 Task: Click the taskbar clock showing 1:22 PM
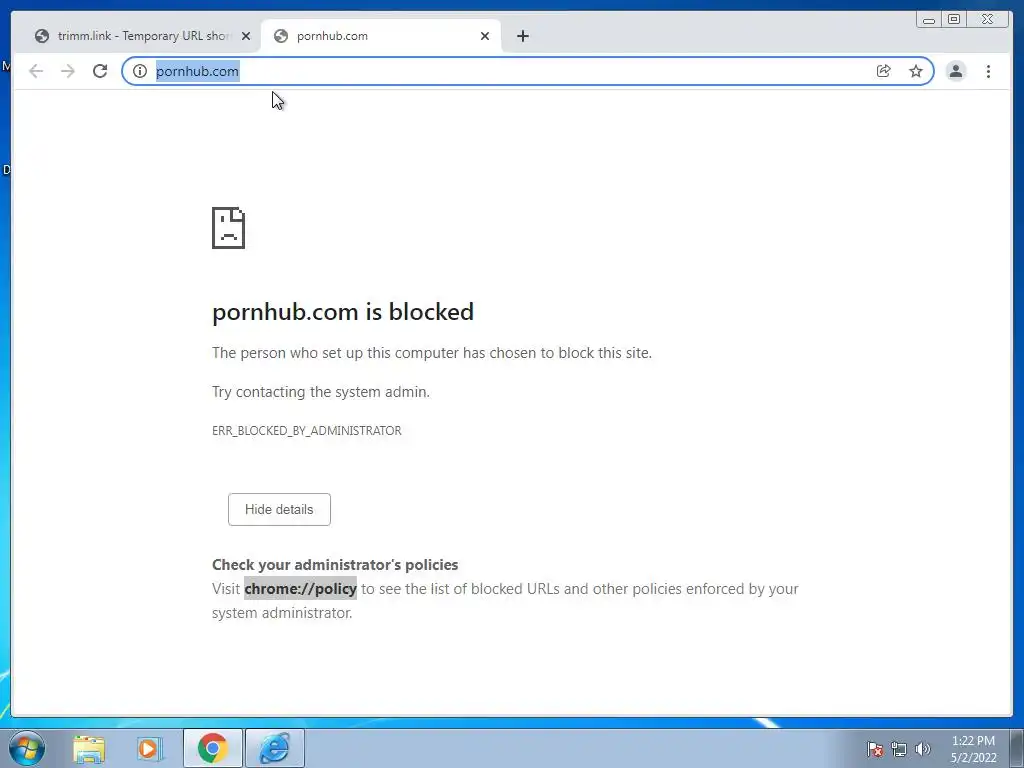tap(973, 748)
